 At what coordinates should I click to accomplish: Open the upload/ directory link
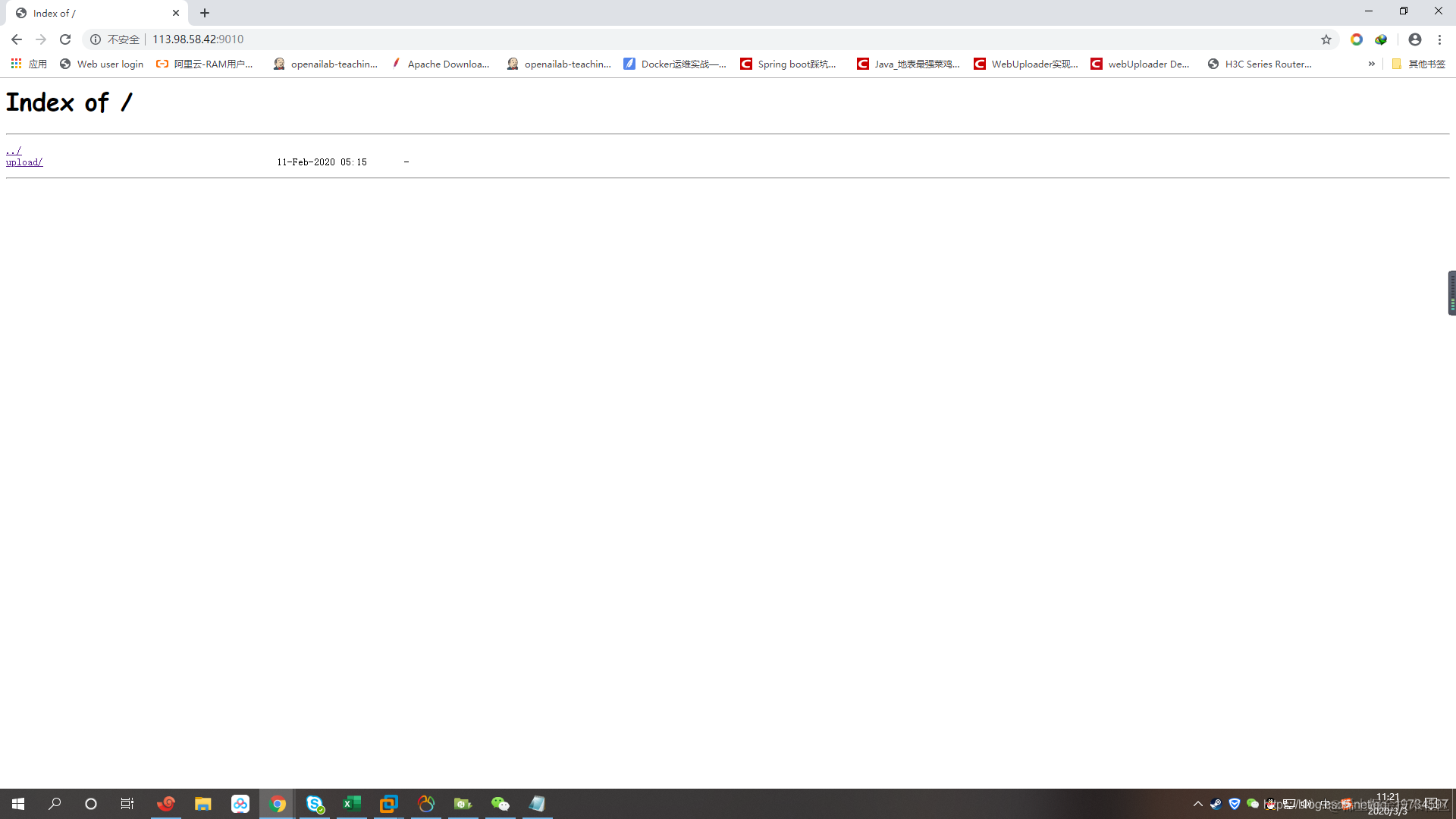[24, 162]
